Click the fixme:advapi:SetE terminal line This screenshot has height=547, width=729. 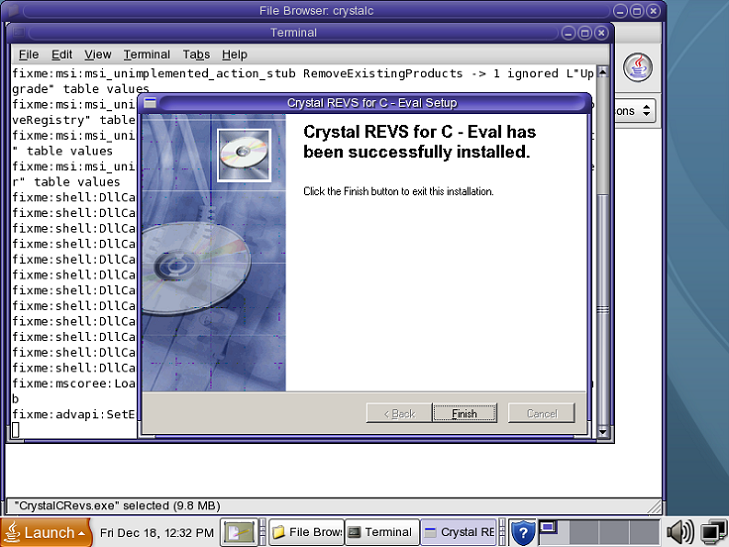point(73,414)
